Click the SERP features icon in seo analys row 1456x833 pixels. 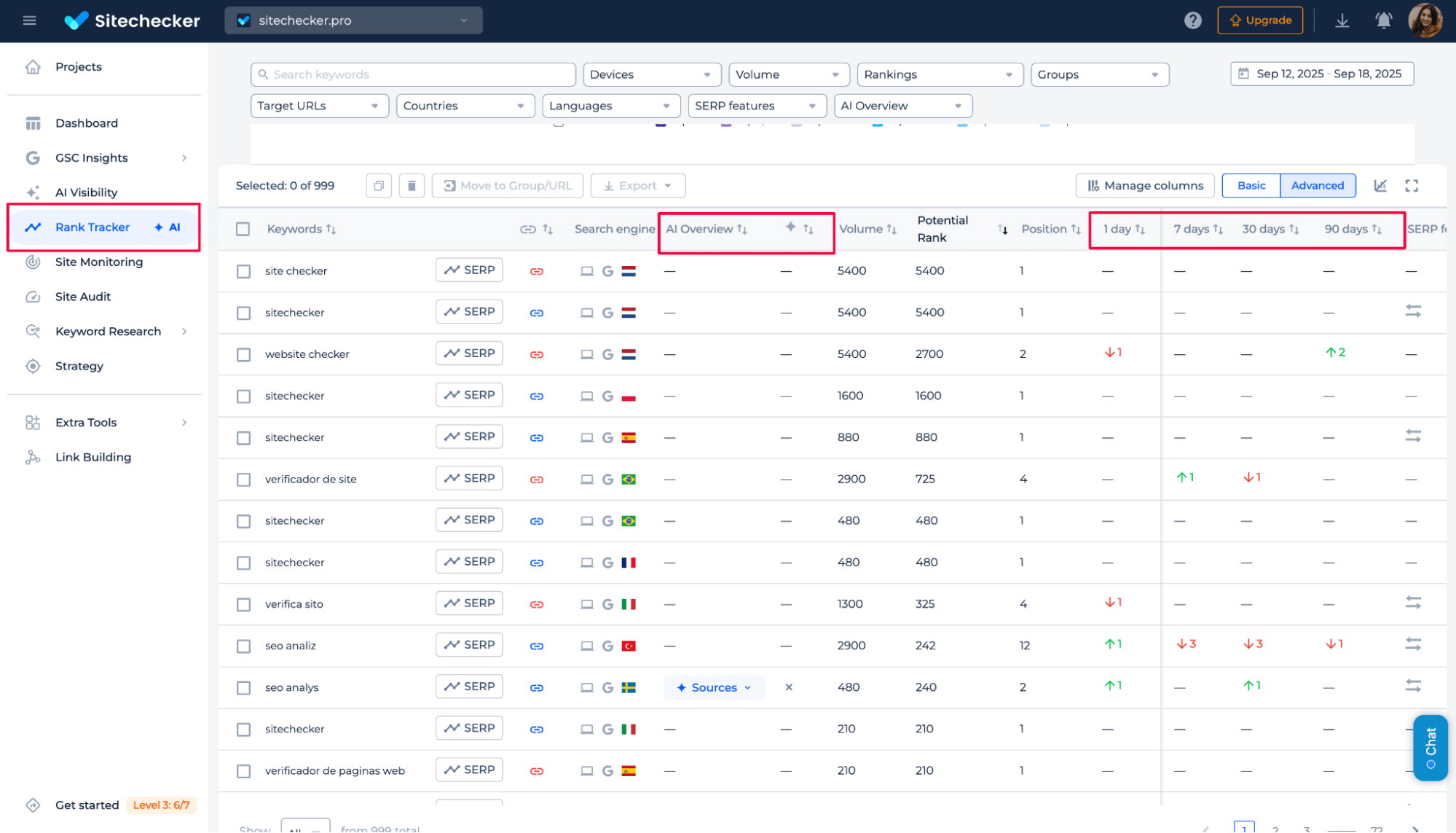click(x=1413, y=686)
